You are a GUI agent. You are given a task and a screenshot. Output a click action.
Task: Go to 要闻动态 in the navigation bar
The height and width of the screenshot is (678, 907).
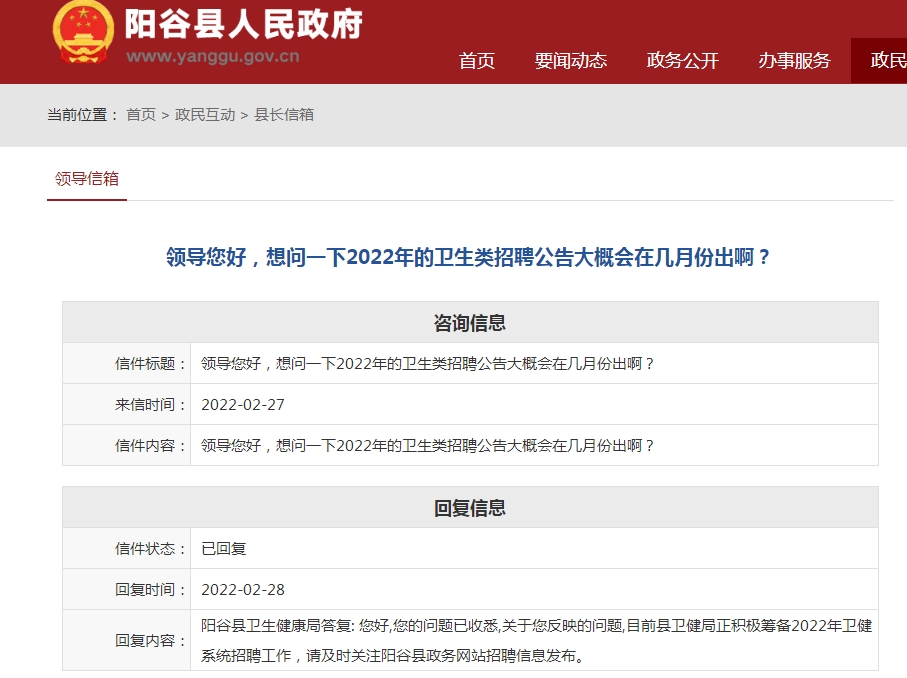(571, 61)
